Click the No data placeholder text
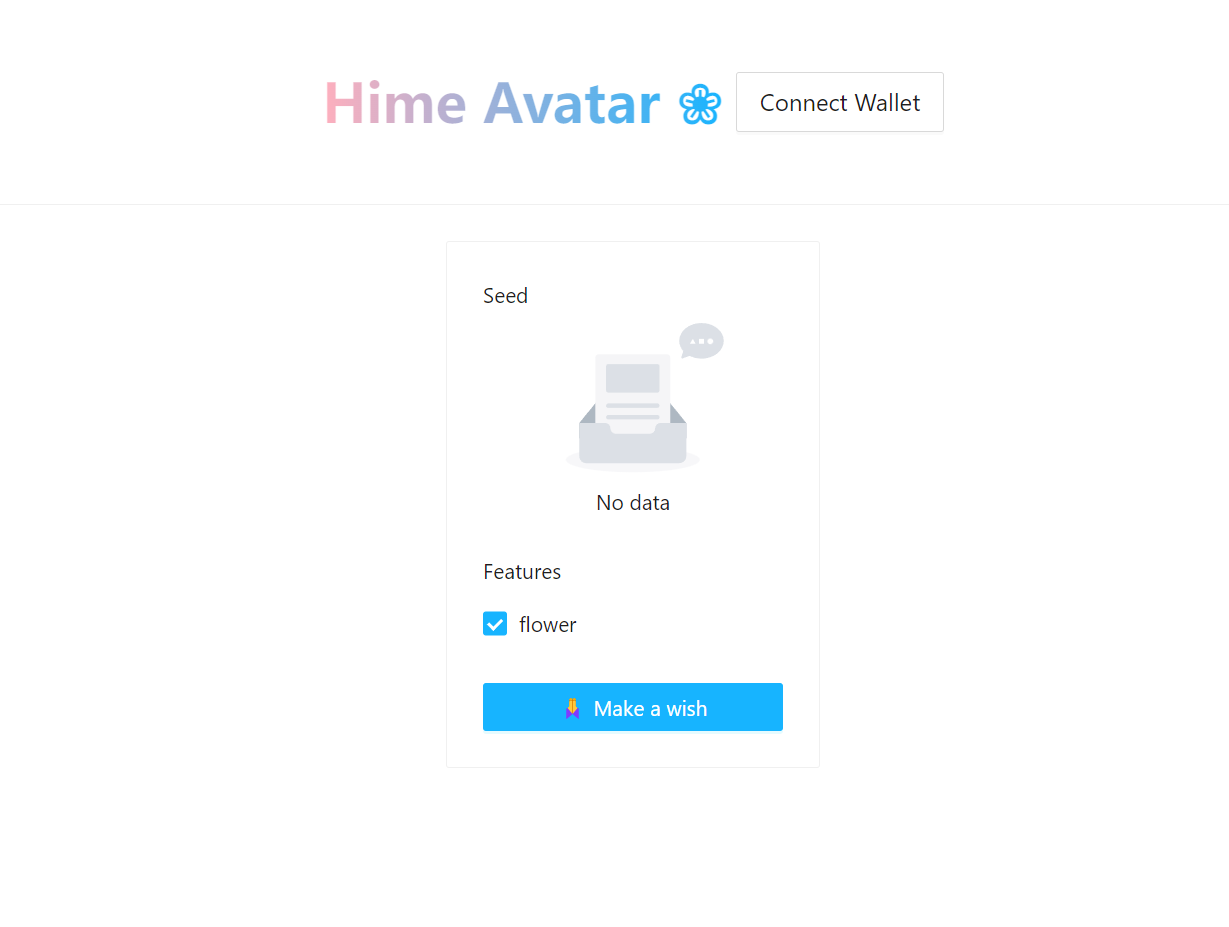Viewport: 1229px width, 927px height. coord(633,503)
